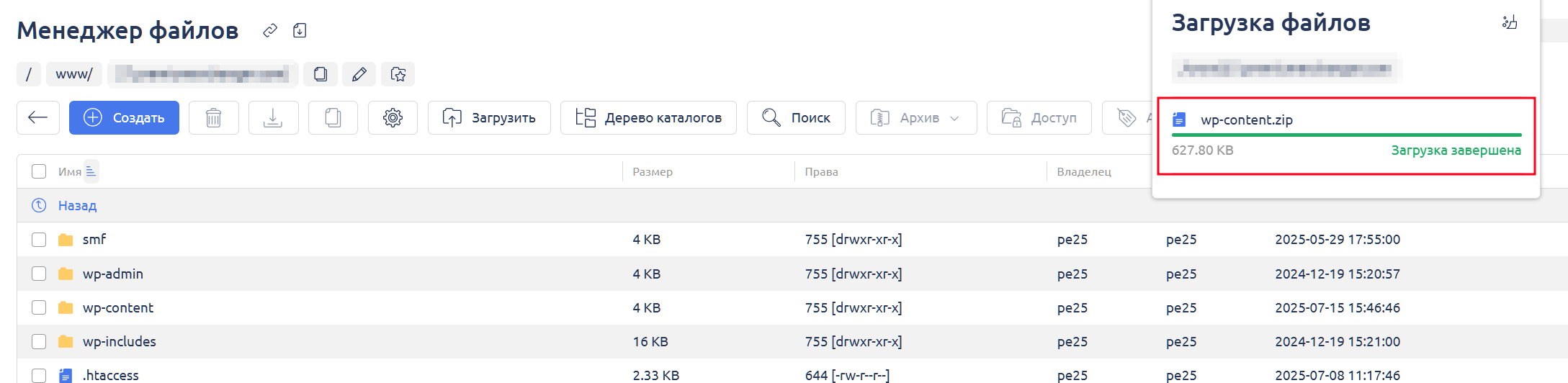Clear upload list with the broom icon

point(1510,22)
